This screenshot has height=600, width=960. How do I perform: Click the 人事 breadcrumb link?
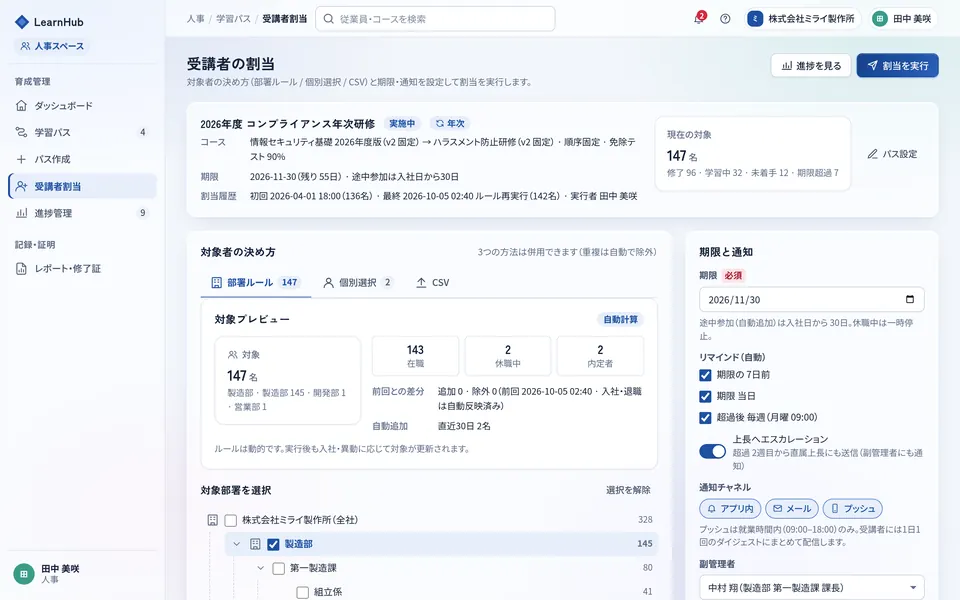coord(196,19)
